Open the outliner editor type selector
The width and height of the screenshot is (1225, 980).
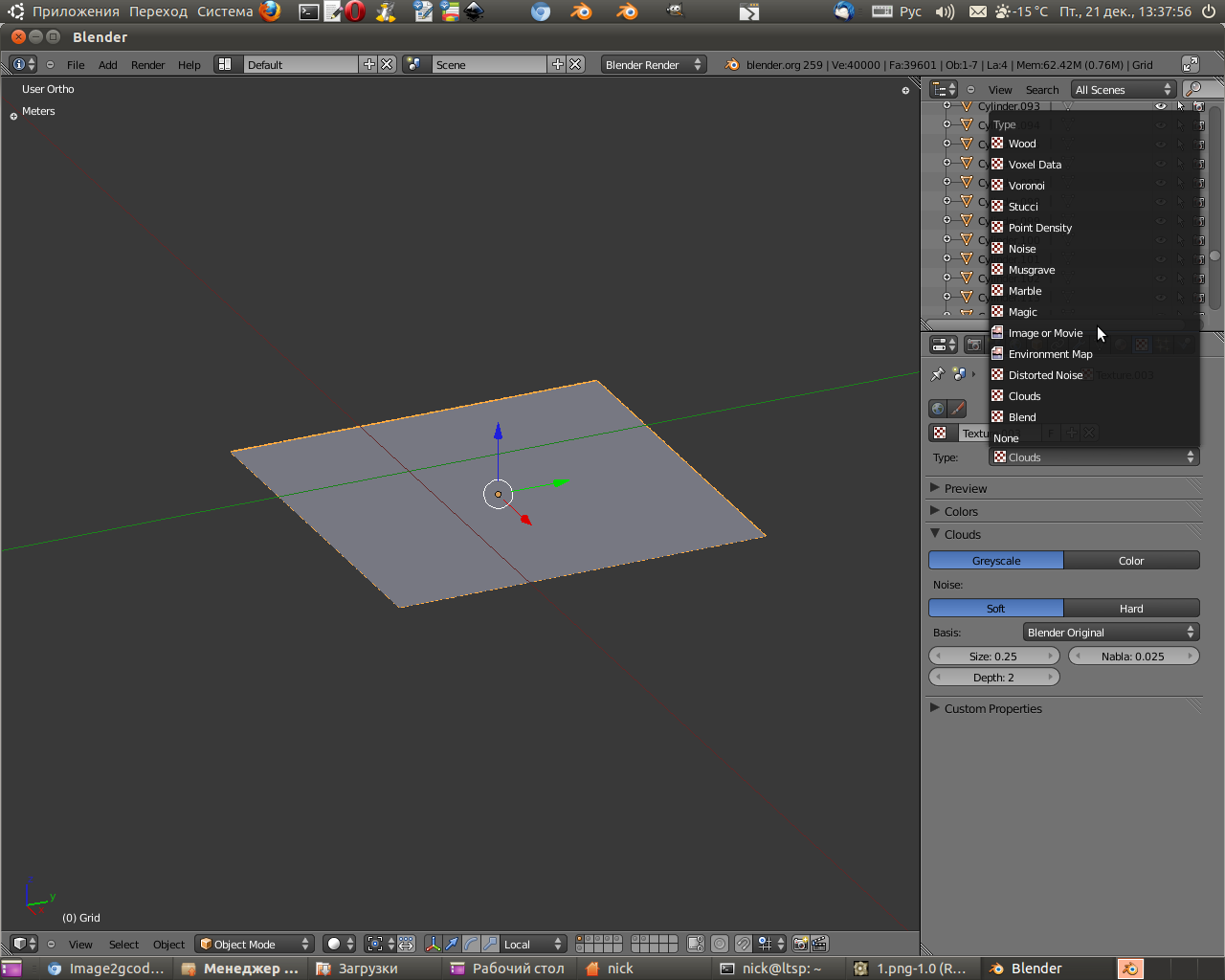[944, 89]
